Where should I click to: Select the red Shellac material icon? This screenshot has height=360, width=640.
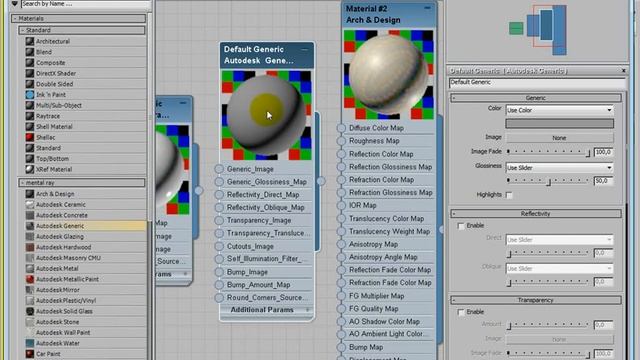[x=30, y=137]
